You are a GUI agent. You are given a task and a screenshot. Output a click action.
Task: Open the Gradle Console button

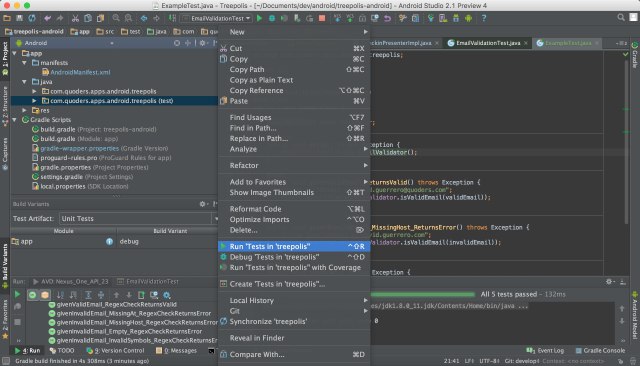(x=600, y=351)
